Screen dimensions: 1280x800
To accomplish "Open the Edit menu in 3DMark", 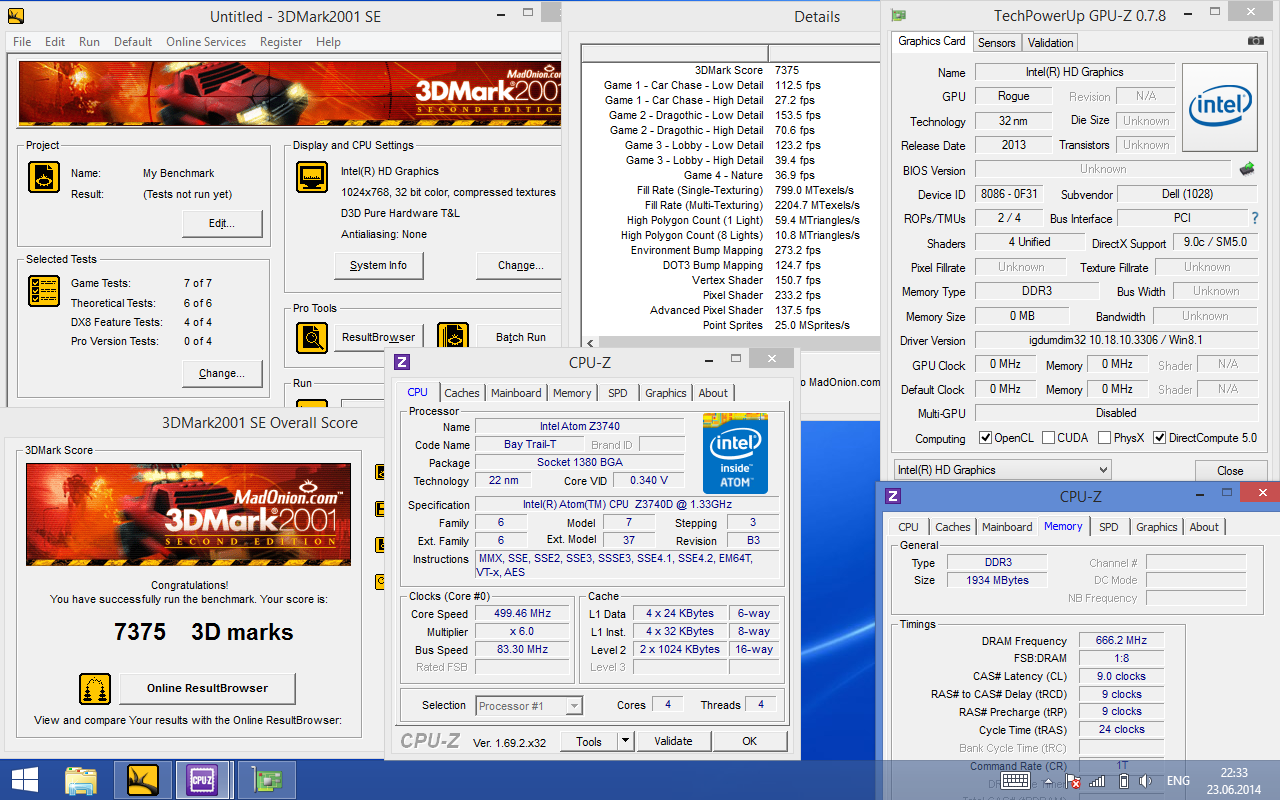I will coord(55,42).
